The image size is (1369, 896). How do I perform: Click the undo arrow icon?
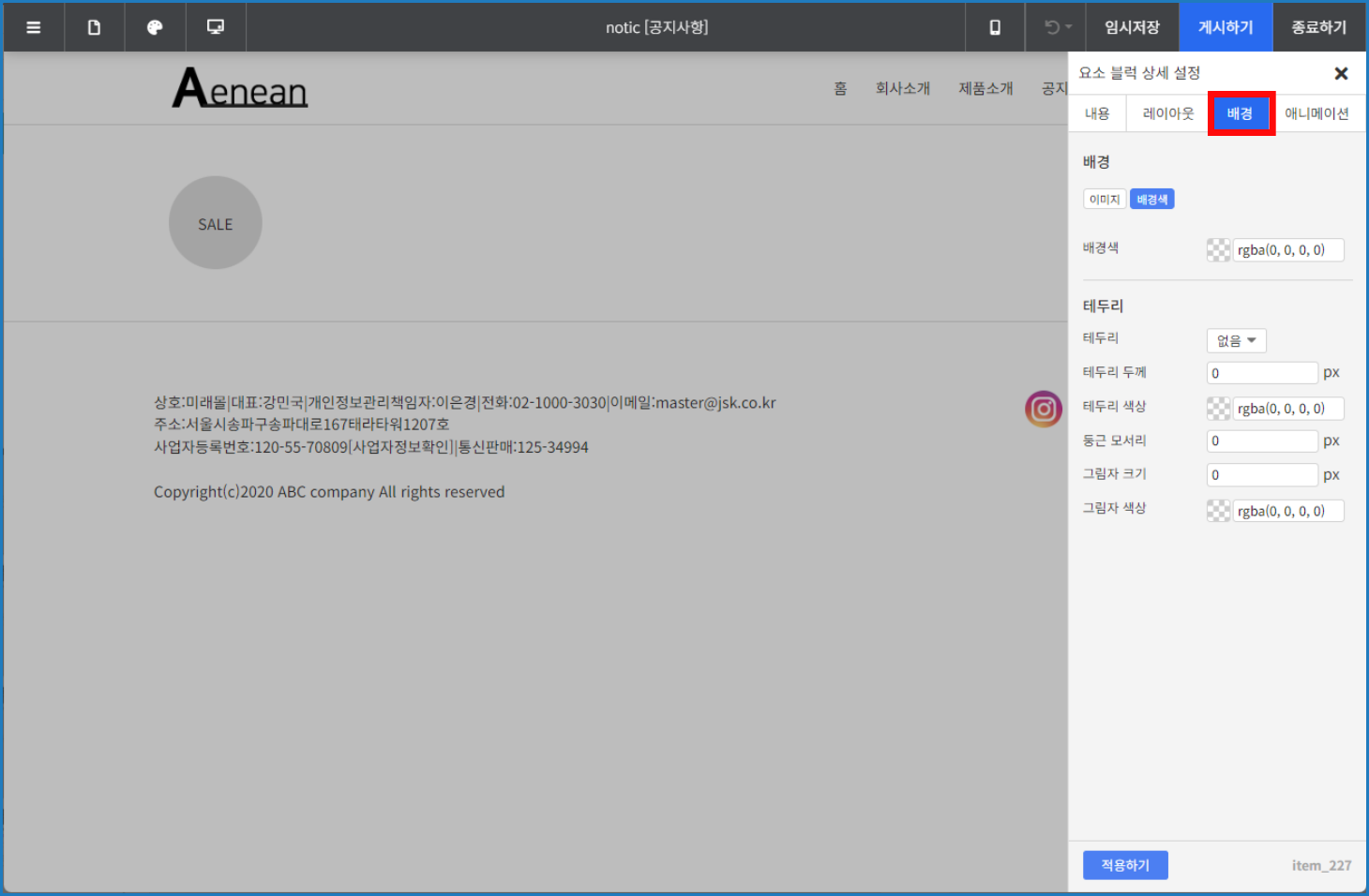tap(1053, 27)
